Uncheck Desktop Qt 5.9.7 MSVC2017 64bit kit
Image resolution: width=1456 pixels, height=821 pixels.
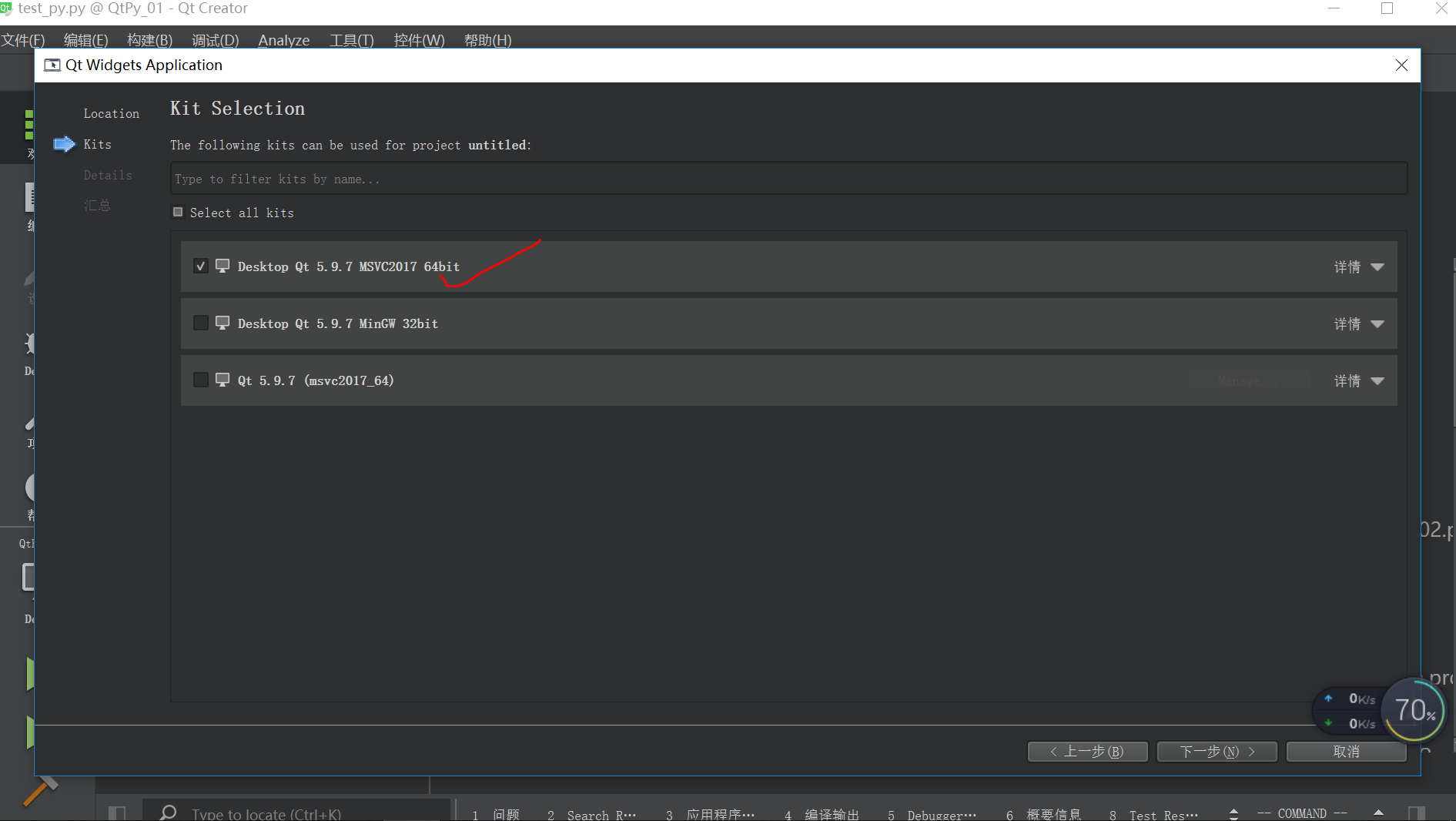pos(201,266)
